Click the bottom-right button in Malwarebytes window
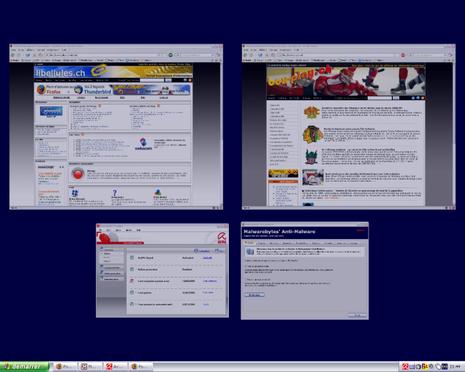Image resolution: width=465 pixels, height=372 pixels. [x=357, y=315]
